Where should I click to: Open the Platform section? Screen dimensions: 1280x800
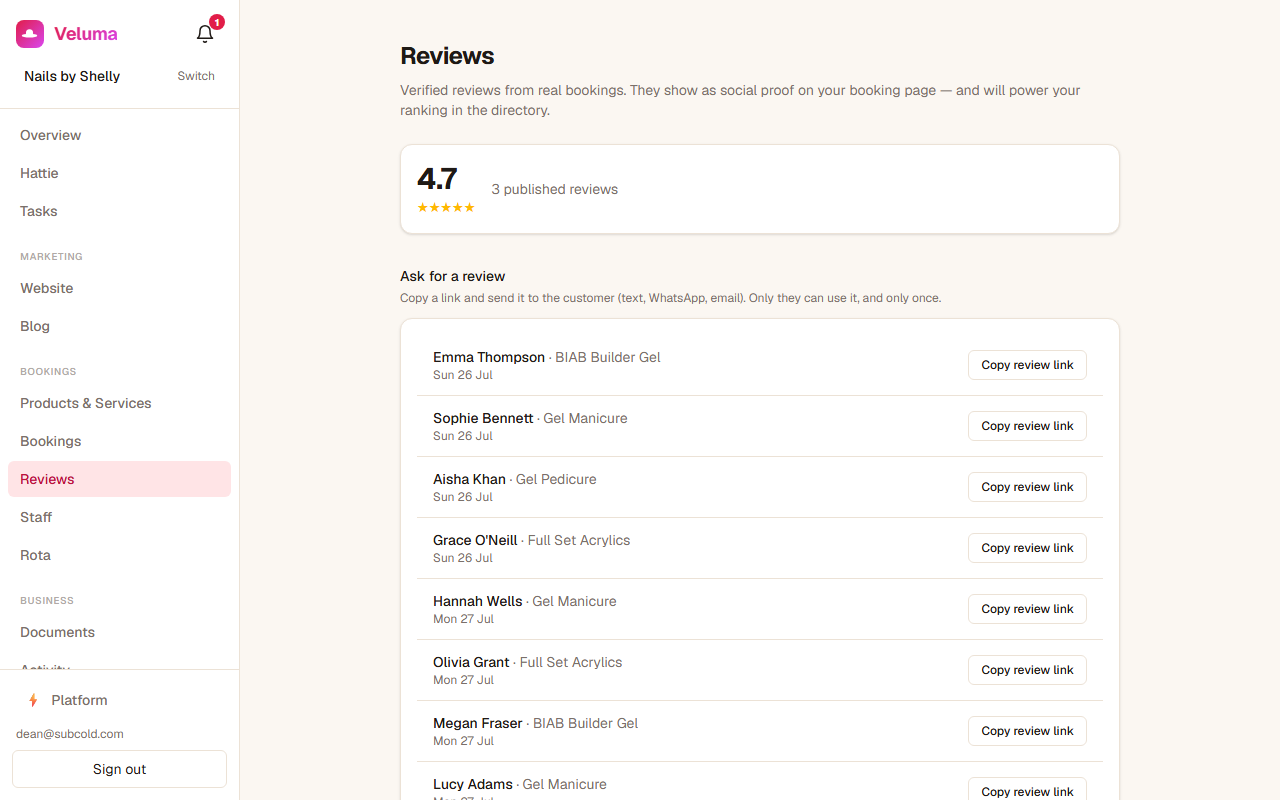point(120,700)
